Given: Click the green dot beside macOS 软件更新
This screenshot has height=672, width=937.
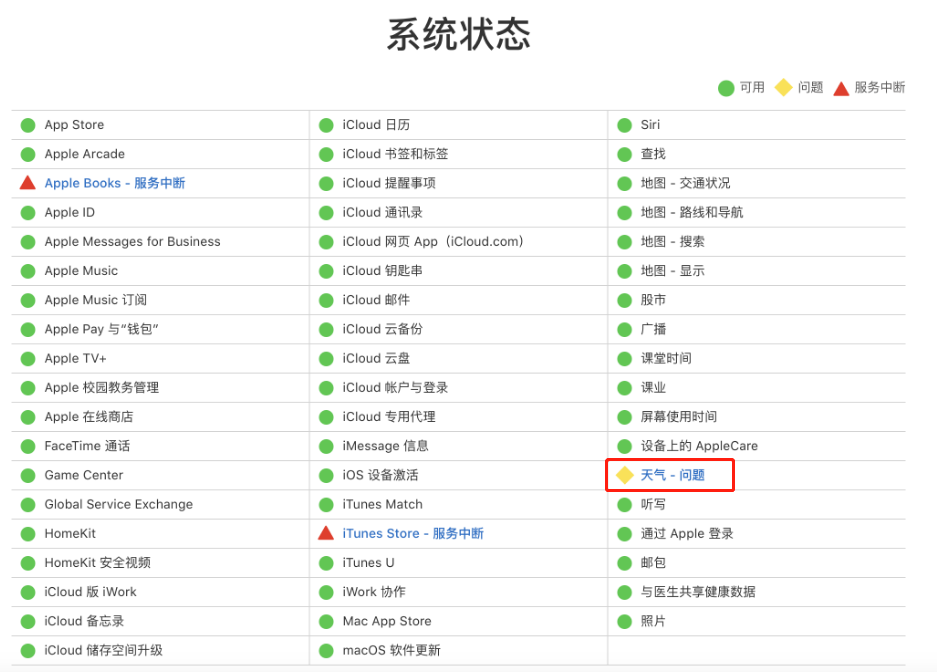Looking at the screenshot, I should [325, 650].
